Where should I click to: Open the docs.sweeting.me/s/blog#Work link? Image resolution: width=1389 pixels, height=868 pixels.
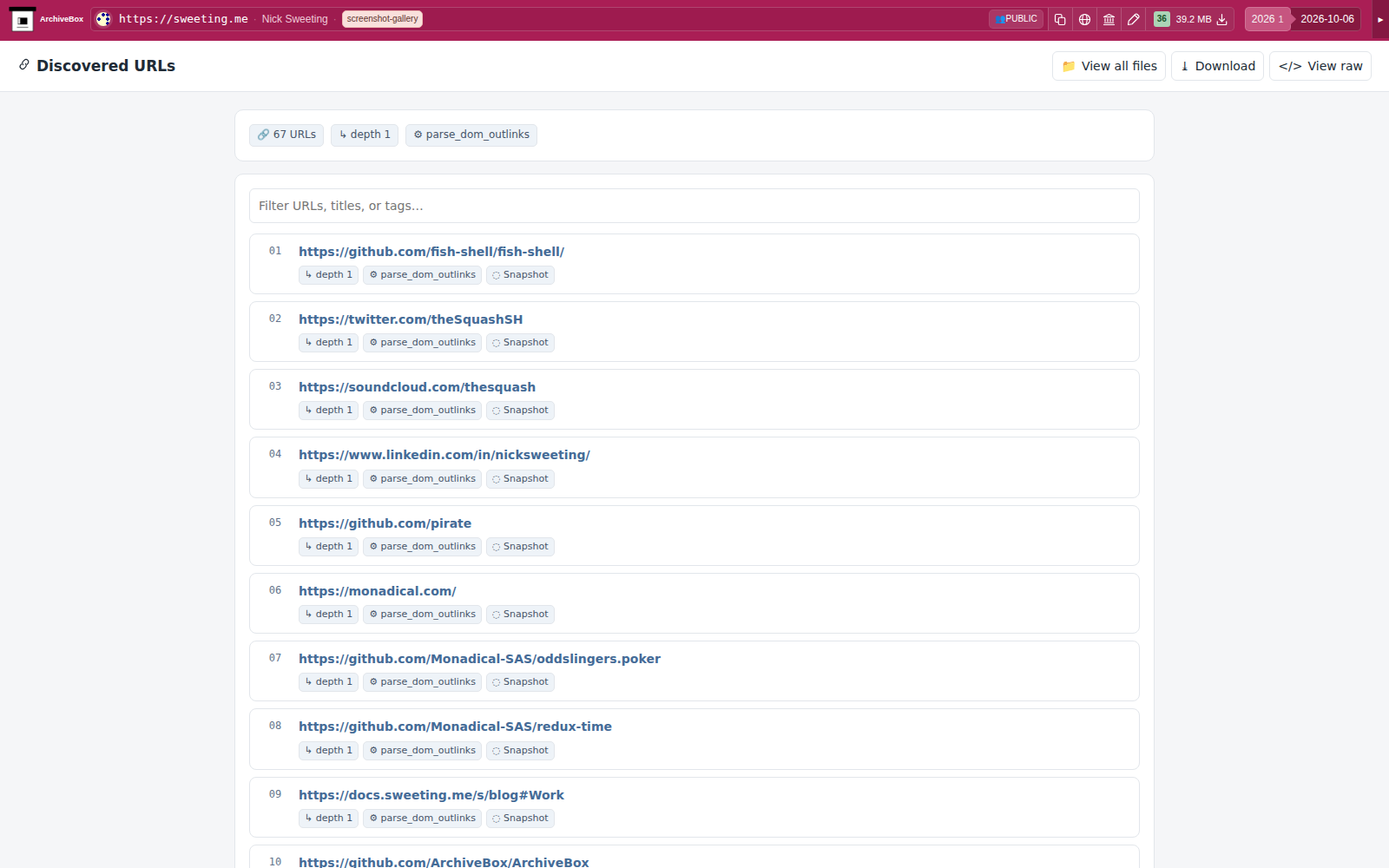[431, 795]
